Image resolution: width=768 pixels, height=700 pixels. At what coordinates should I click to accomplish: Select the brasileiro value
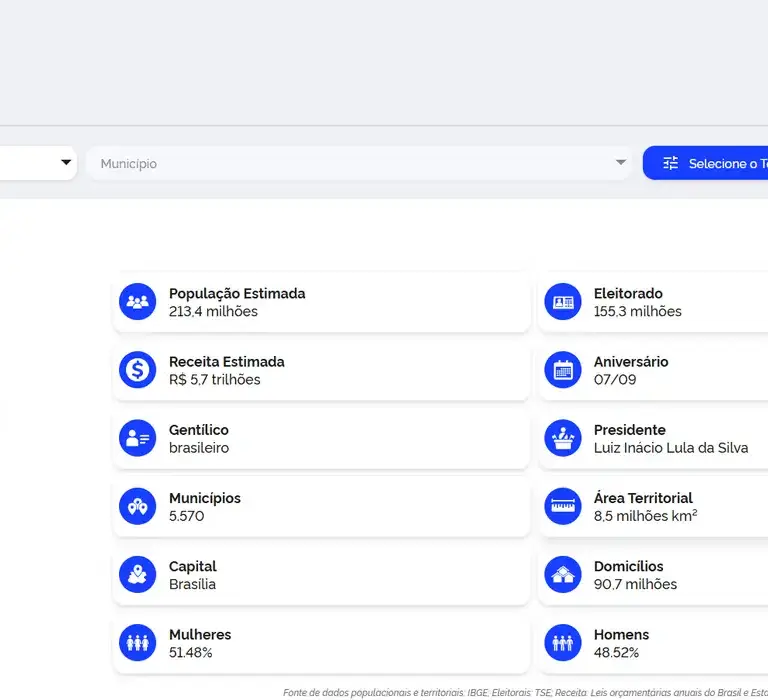pyautogui.click(x=199, y=448)
